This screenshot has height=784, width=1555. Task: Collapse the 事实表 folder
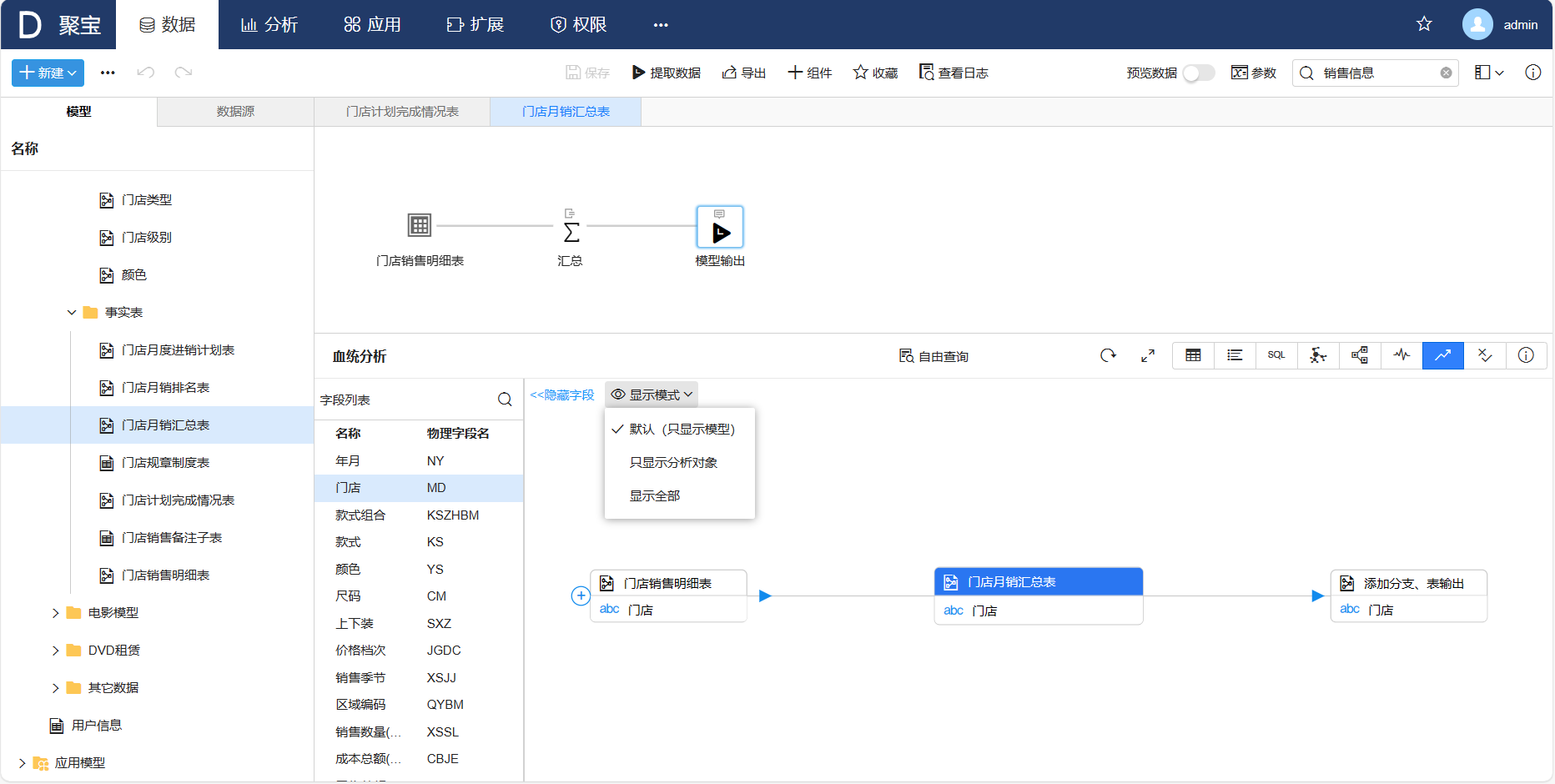tap(72, 312)
